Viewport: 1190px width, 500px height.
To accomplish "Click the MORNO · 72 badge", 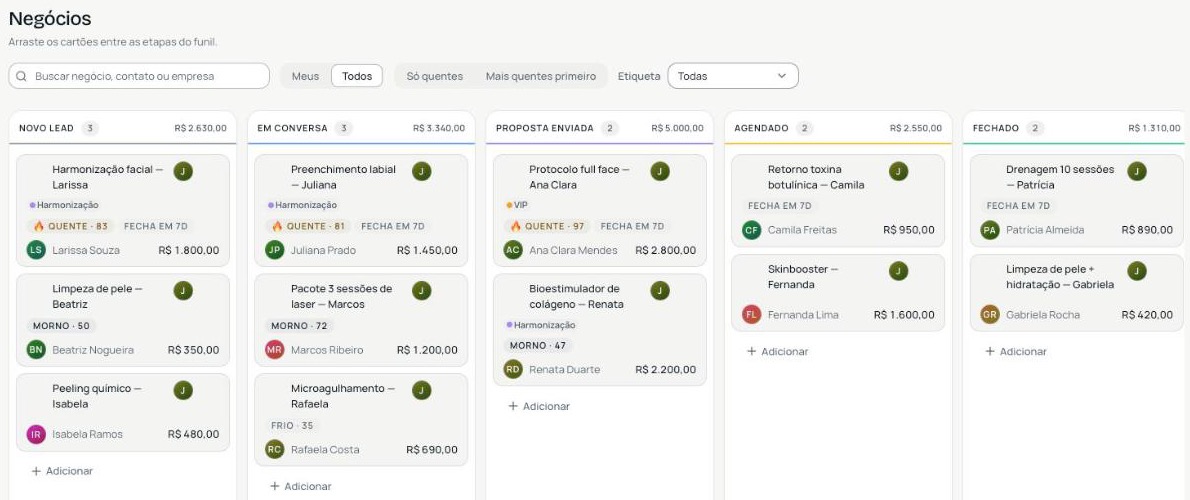I will pyautogui.click(x=299, y=325).
